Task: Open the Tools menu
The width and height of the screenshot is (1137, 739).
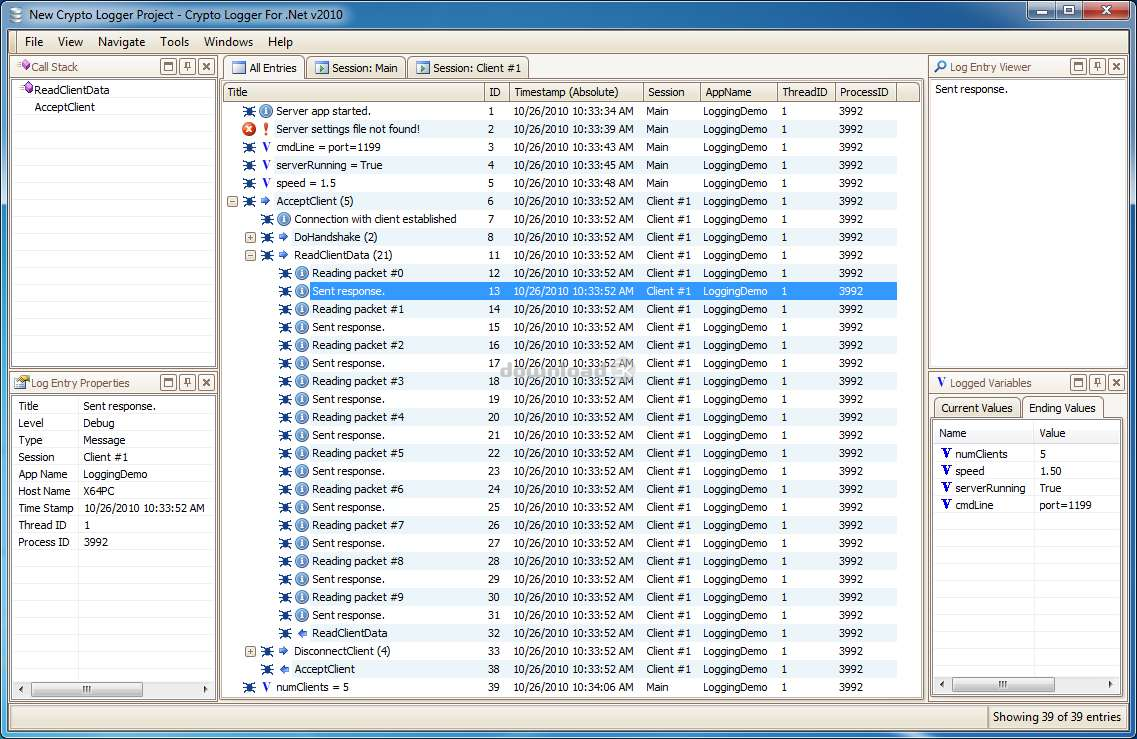Action: tap(174, 42)
